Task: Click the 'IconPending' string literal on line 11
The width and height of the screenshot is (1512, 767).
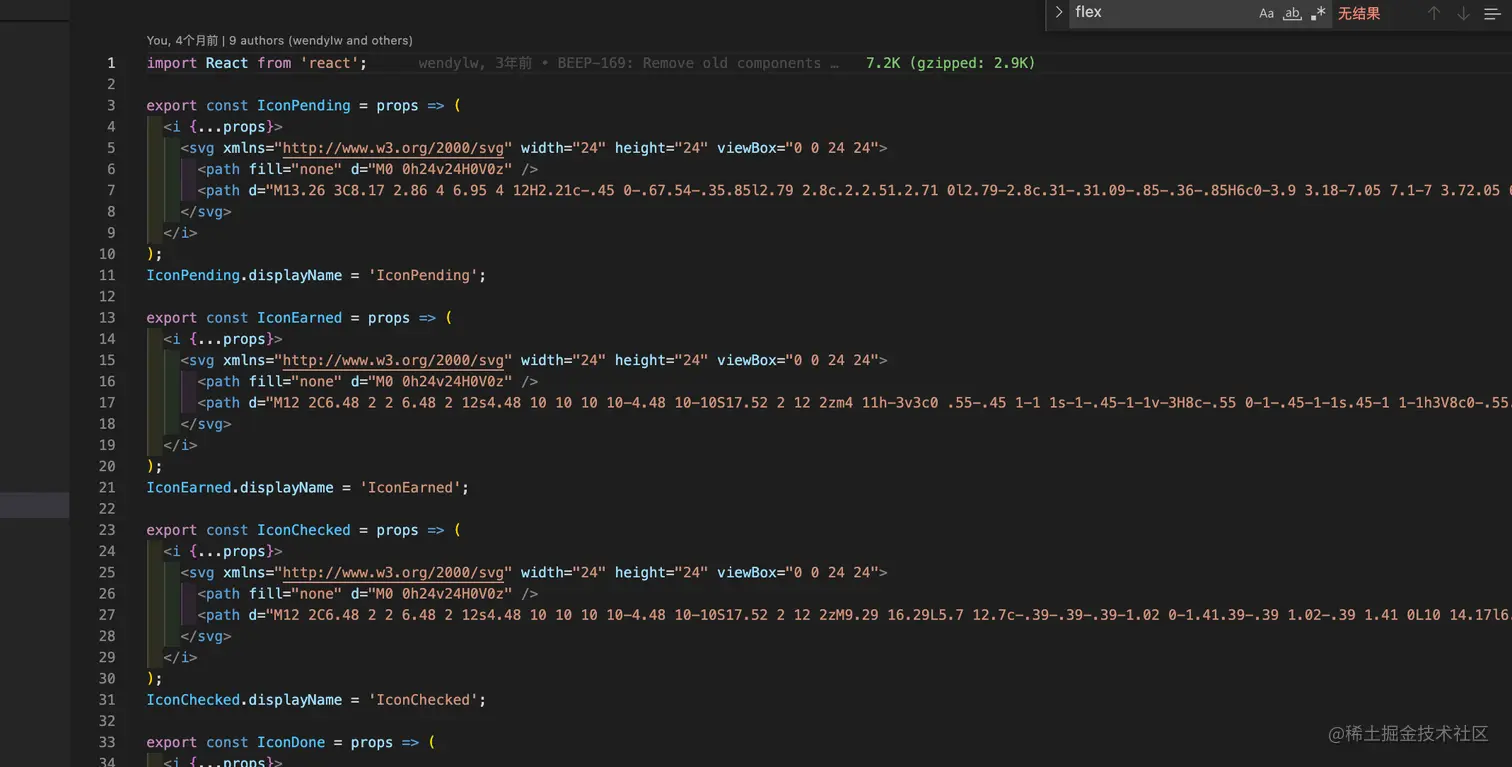Action: pyautogui.click(x=423, y=275)
